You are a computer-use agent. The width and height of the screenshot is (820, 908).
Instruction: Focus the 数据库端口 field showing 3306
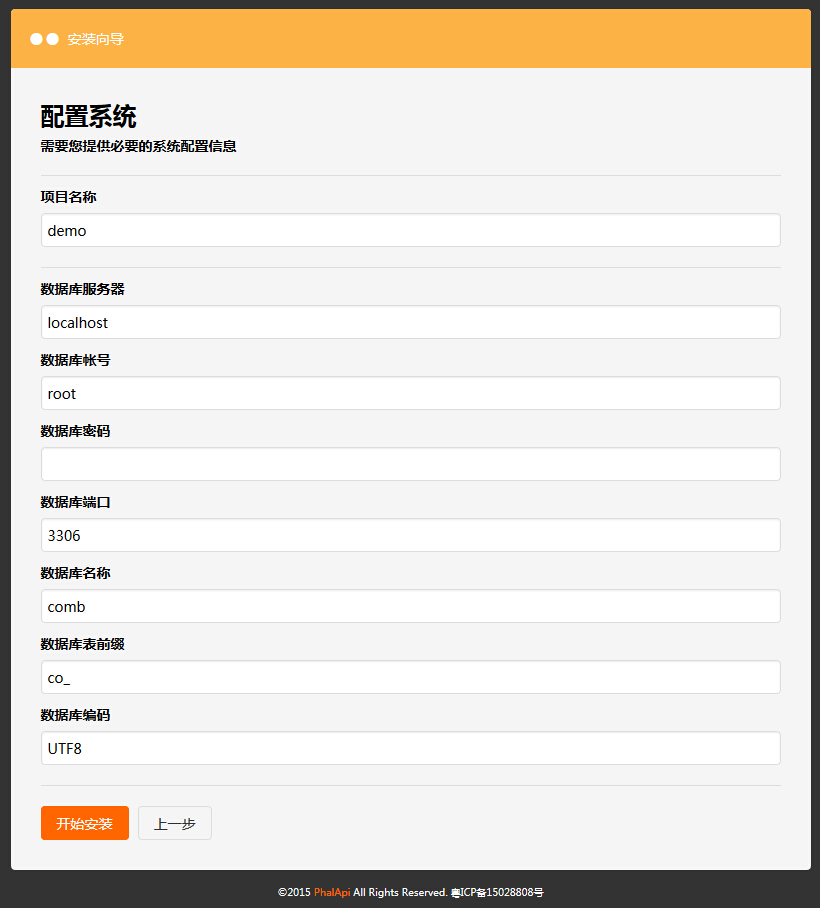tap(411, 535)
